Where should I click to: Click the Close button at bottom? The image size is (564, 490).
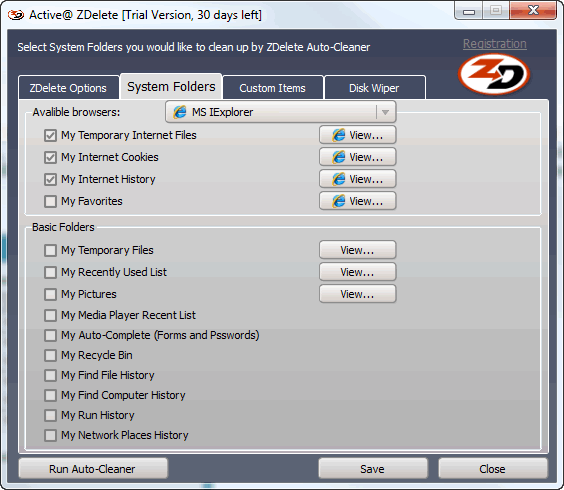pos(493,469)
